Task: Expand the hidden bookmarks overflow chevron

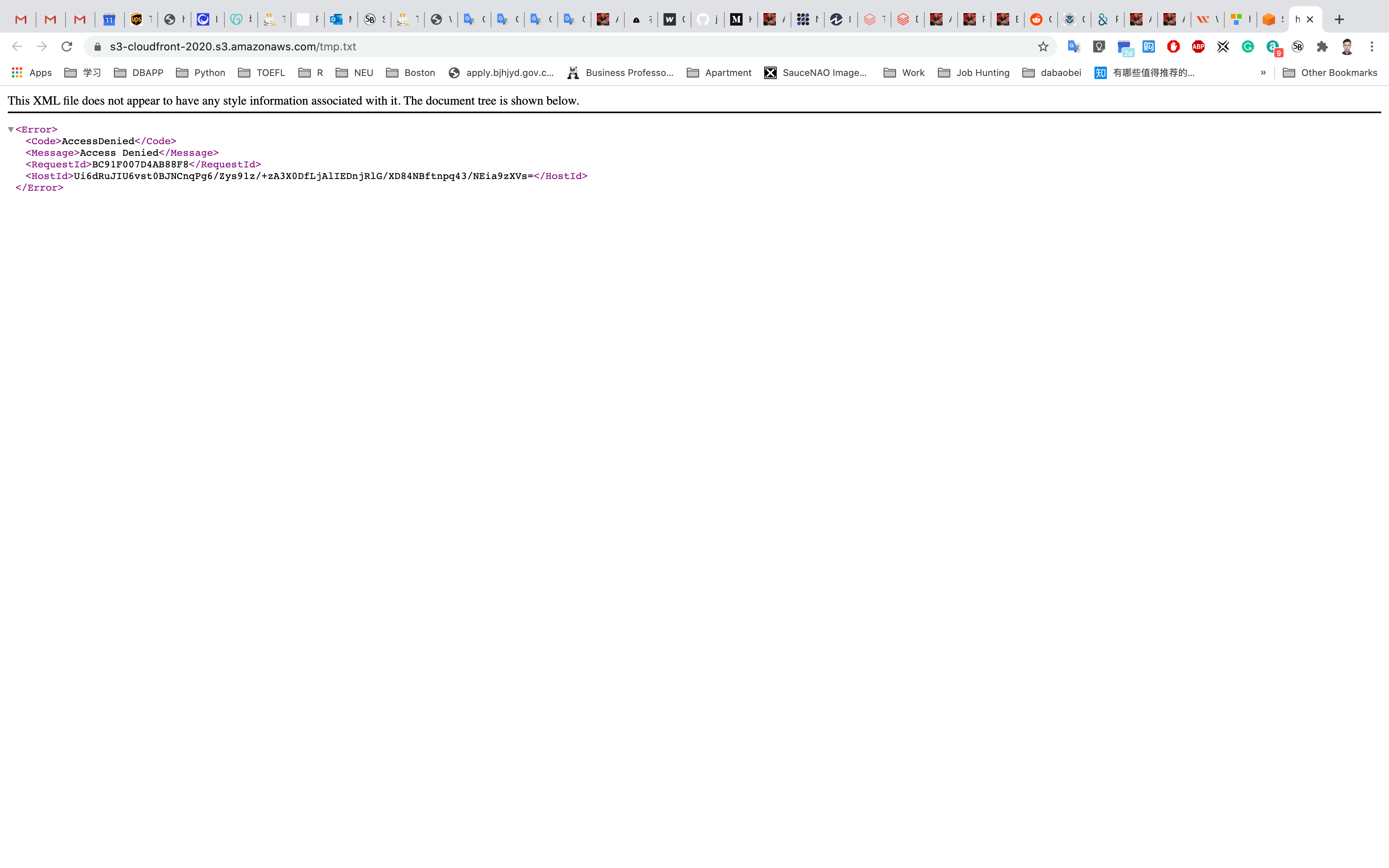Action: (x=1263, y=73)
